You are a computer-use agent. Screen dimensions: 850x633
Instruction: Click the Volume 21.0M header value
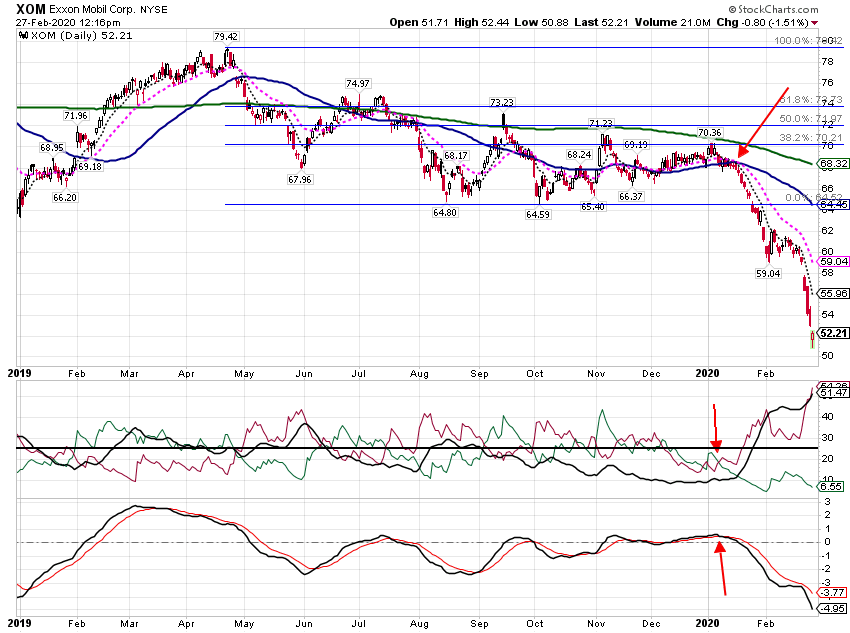(673, 23)
